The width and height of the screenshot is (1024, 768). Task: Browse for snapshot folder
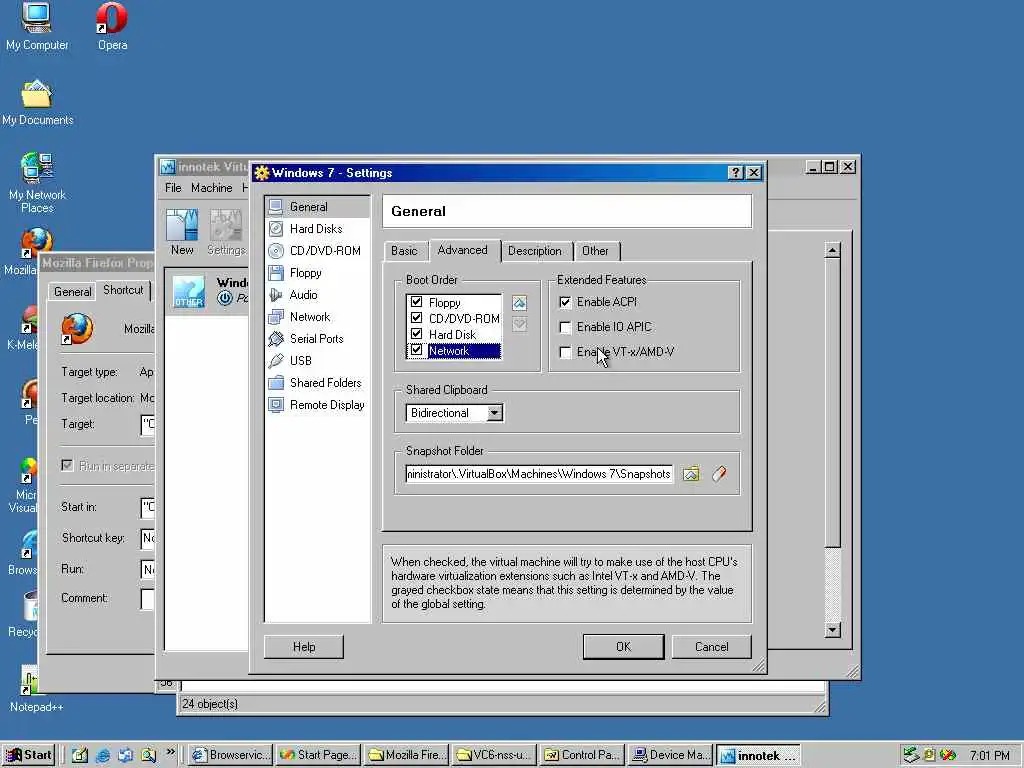(691, 474)
